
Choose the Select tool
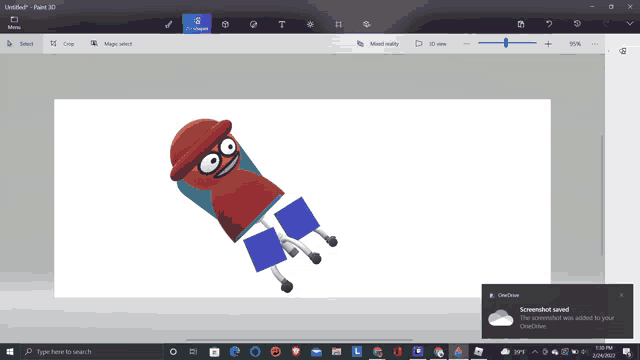coord(20,44)
